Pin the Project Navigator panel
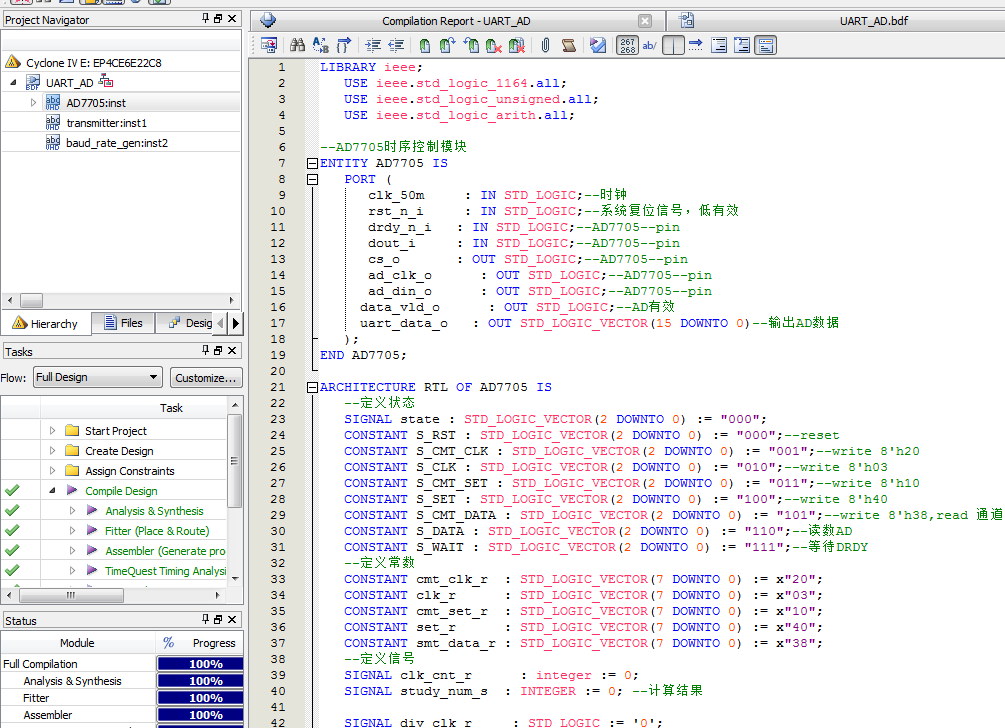The height and width of the screenshot is (728, 1005). [205, 19]
